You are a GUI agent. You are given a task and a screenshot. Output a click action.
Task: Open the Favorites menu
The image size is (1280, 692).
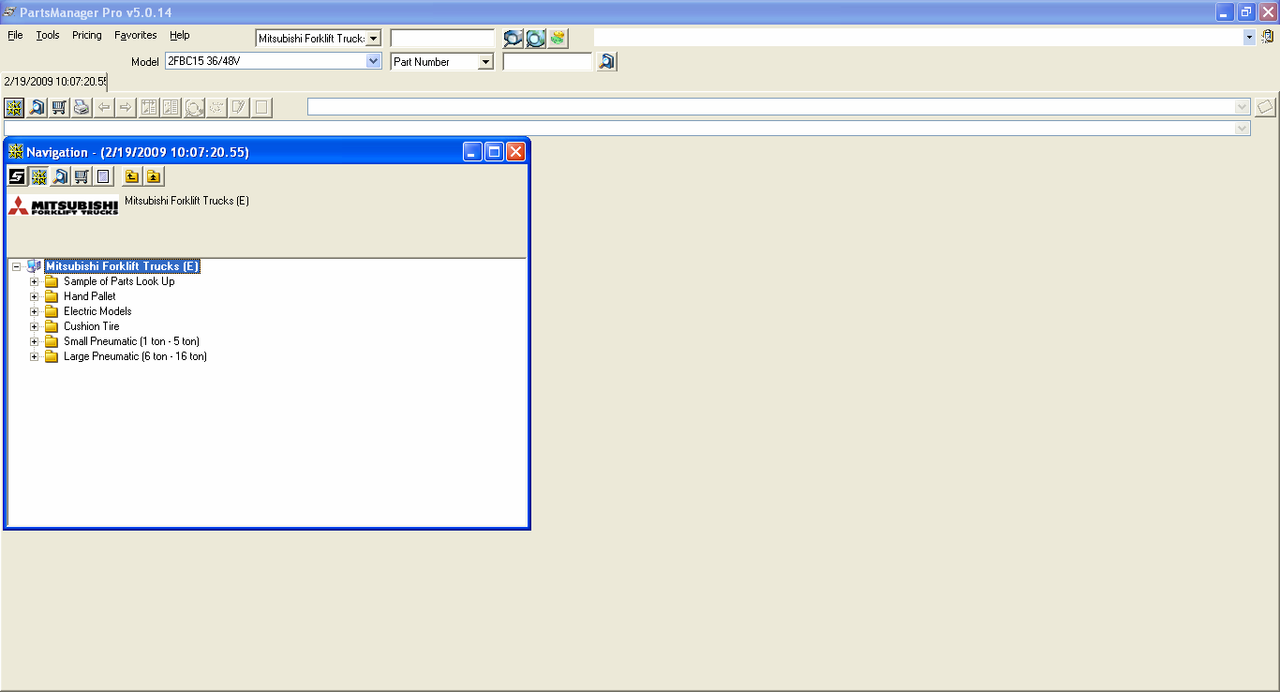point(136,35)
